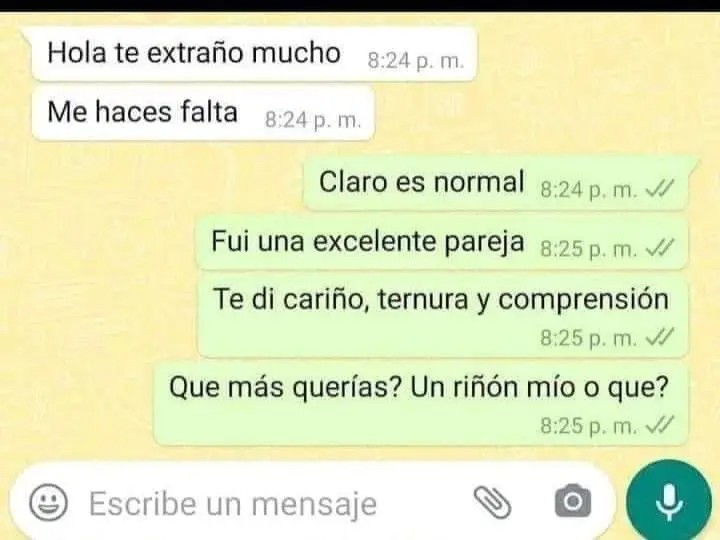
Task: Open the emoji picker smiley icon
Action: coord(48,502)
